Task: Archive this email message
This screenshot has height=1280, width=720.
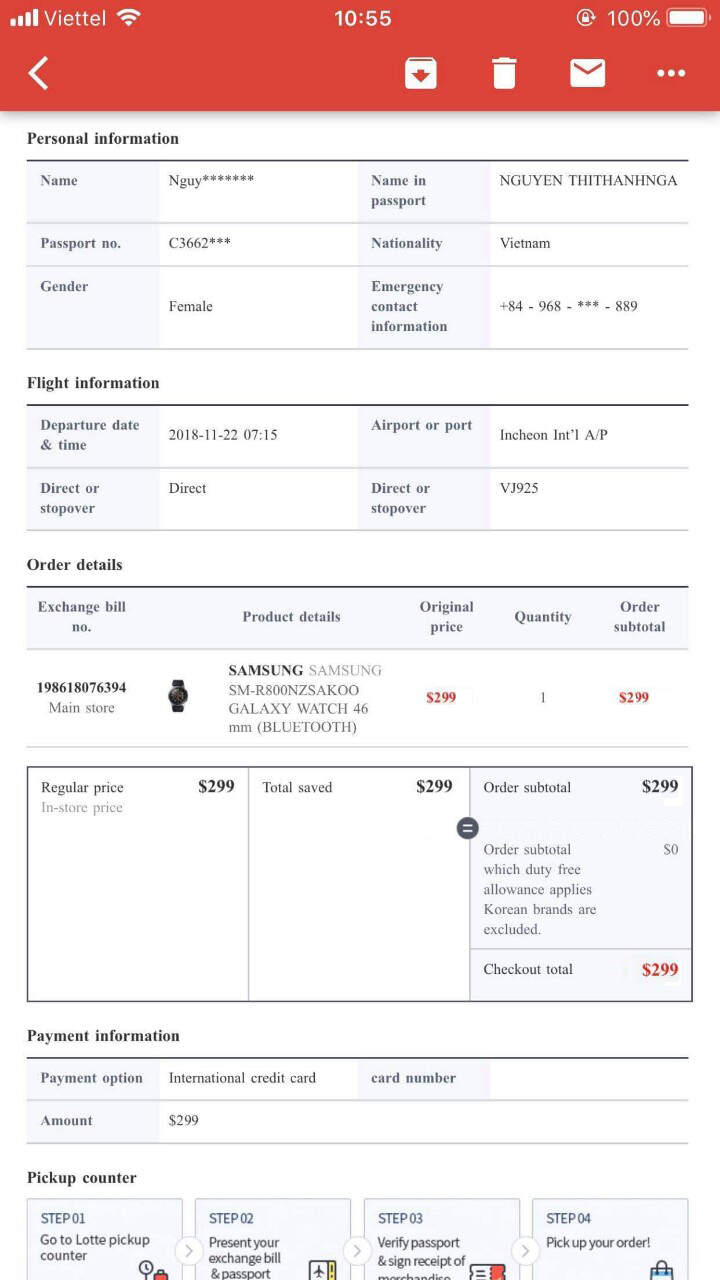Action: [x=420, y=73]
